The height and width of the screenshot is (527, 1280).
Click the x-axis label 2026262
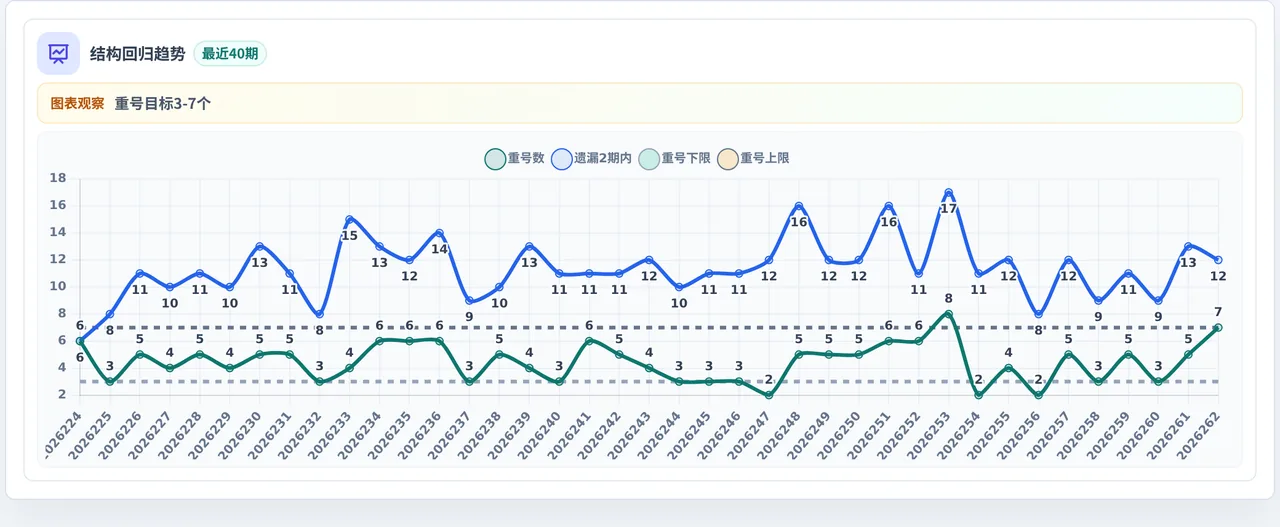tap(1200, 433)
